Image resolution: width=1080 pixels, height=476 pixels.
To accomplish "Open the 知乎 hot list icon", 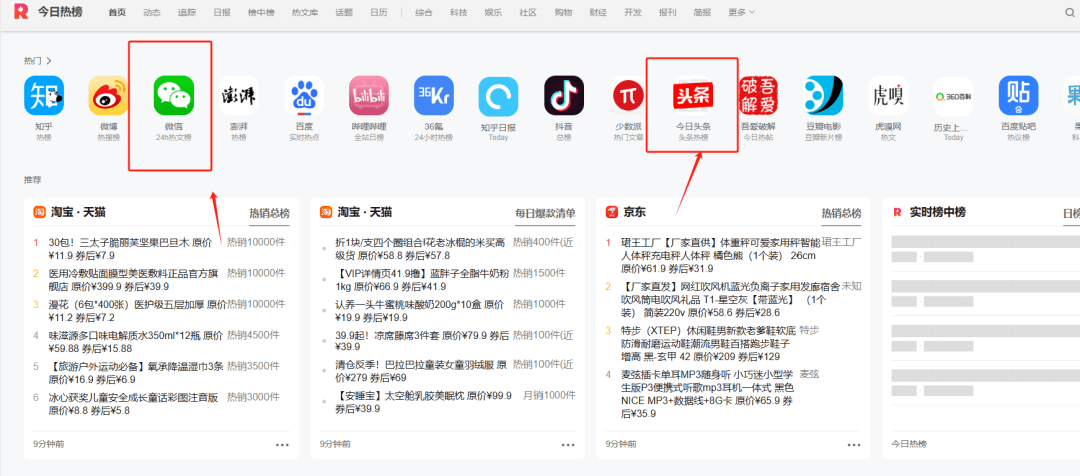I will (43, 95).
